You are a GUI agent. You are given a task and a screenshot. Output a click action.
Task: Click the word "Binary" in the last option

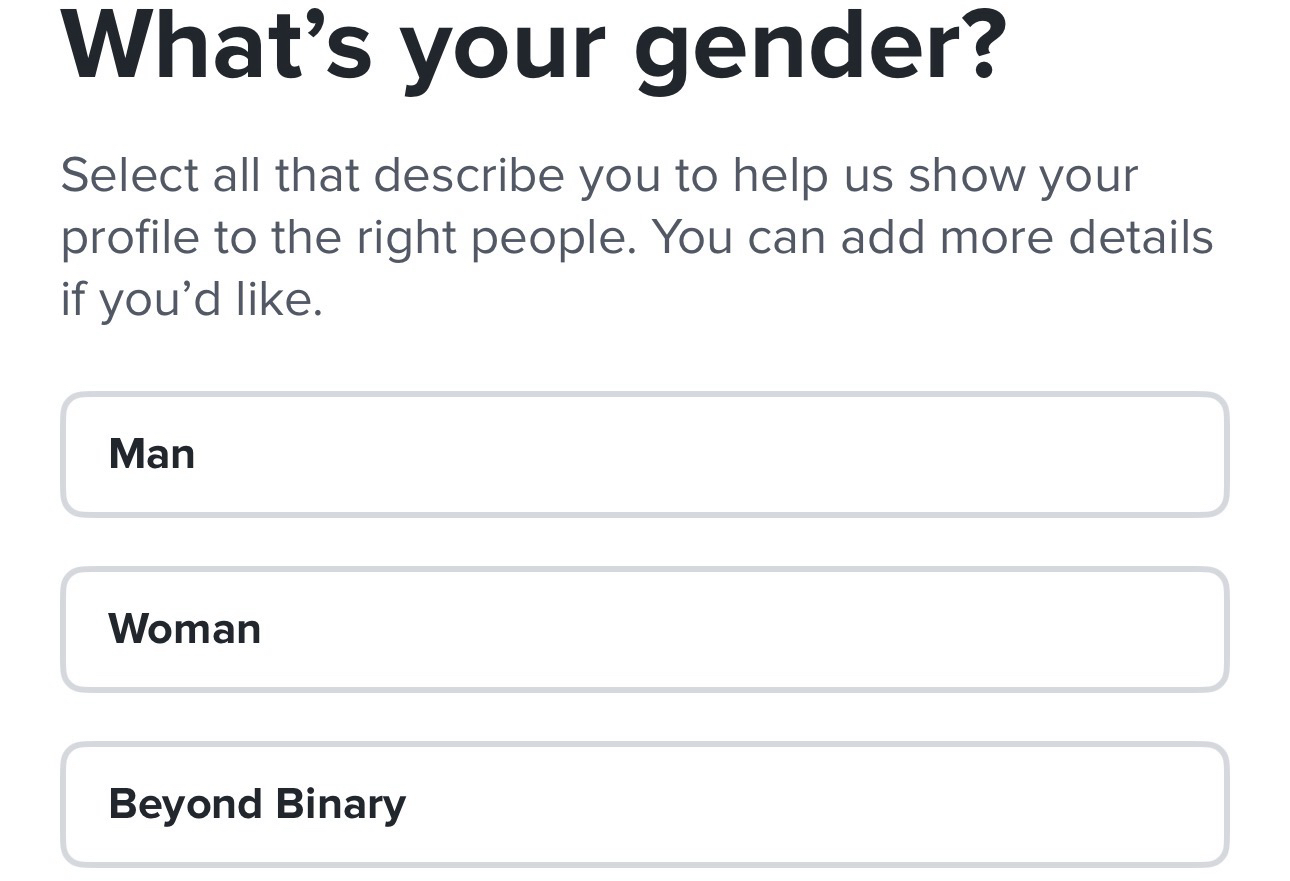341,805
